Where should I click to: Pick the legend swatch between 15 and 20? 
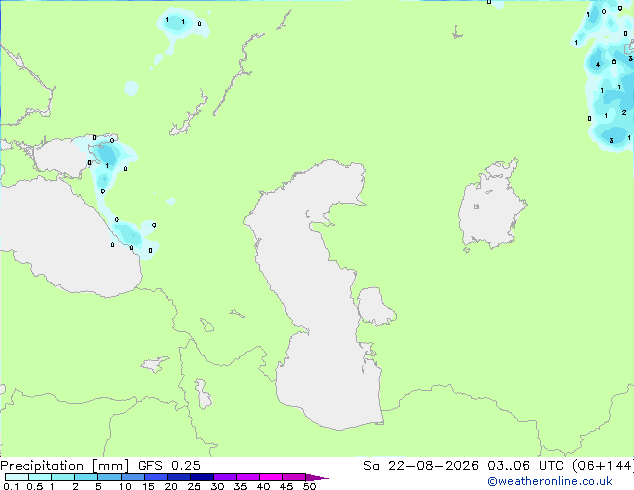(156, 477)
